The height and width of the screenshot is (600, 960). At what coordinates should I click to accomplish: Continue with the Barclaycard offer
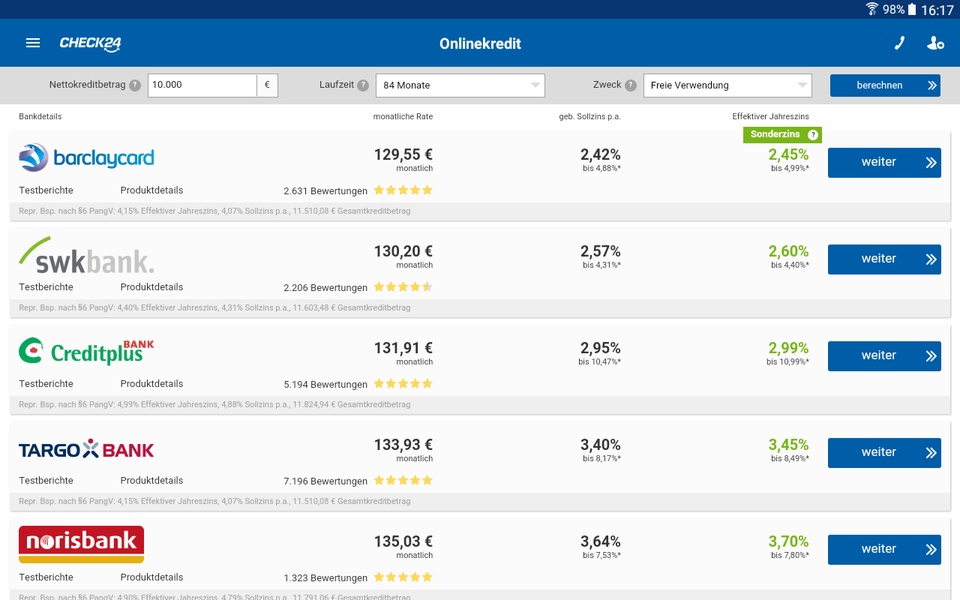click(x=884, y=162)
